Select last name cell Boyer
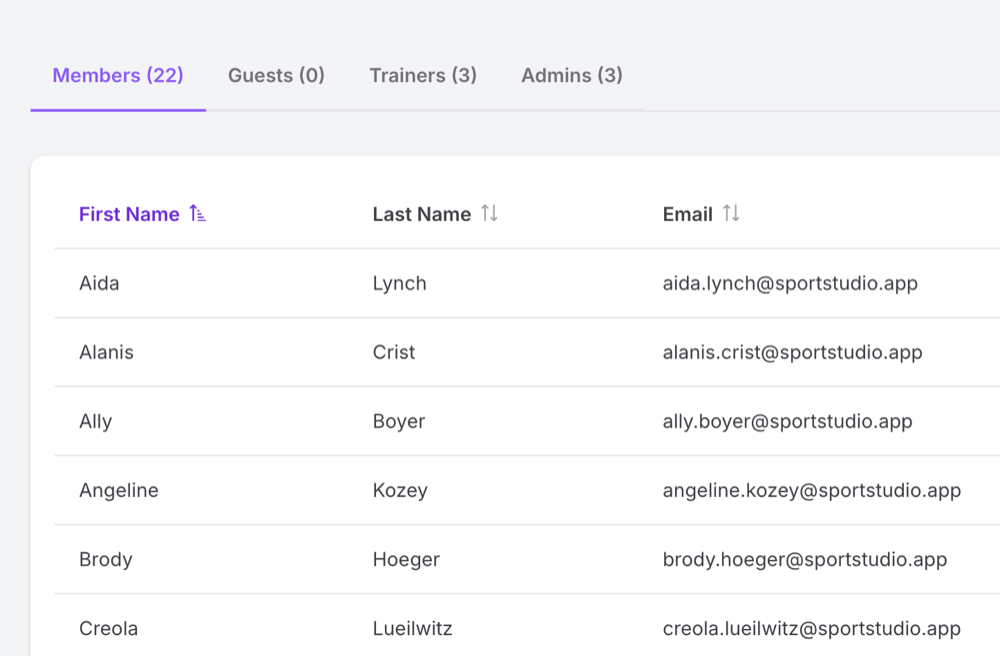The width and height of the screenshot is (1000, 656). (399, 421)
